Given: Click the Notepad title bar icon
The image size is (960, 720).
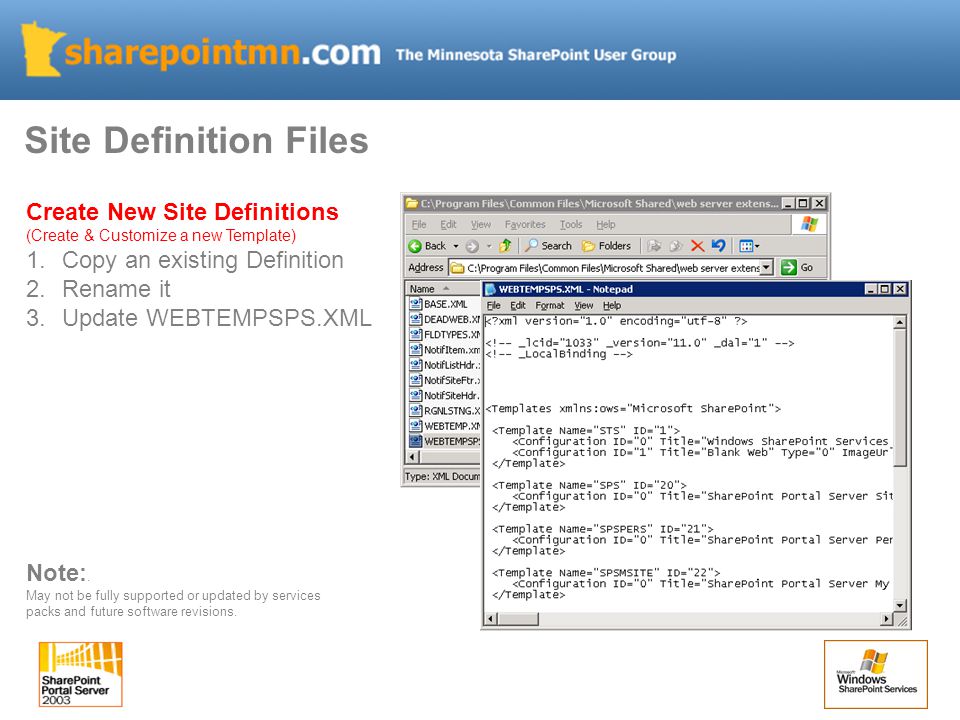Looking at the screenshot, I should tap(490, 289).
